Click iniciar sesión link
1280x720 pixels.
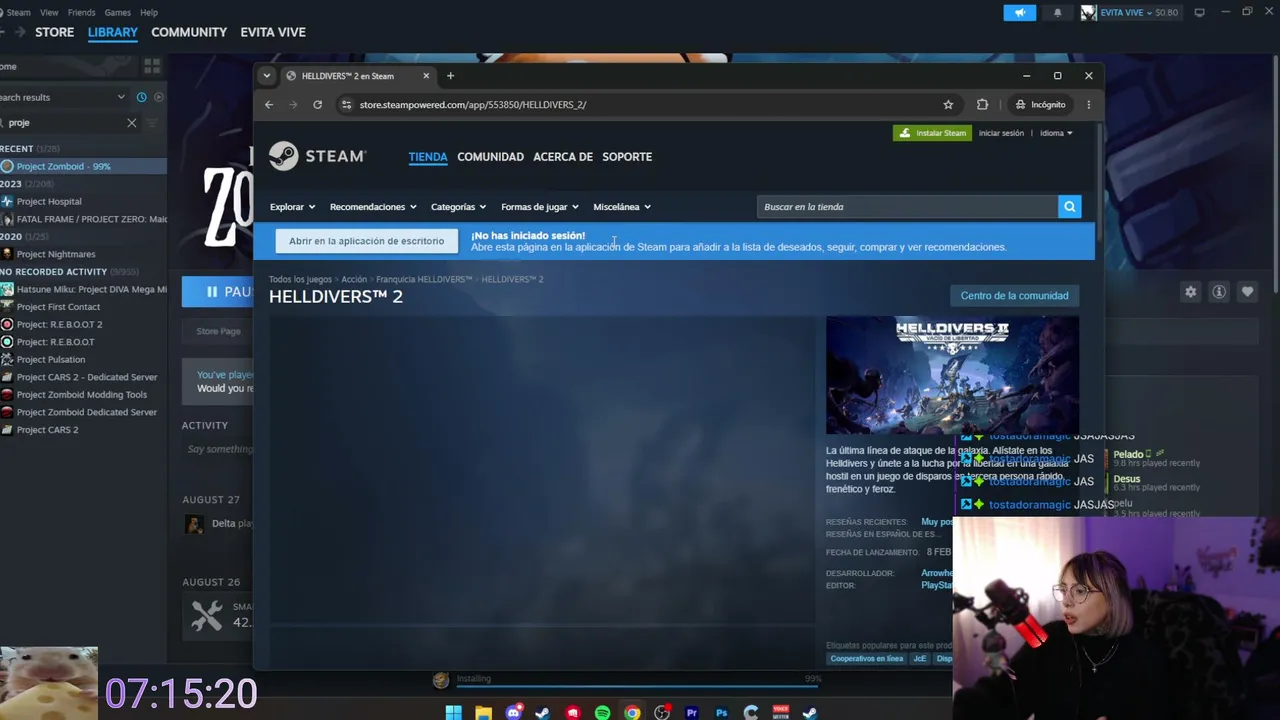pyautogui.click(x=1001, y=133)
